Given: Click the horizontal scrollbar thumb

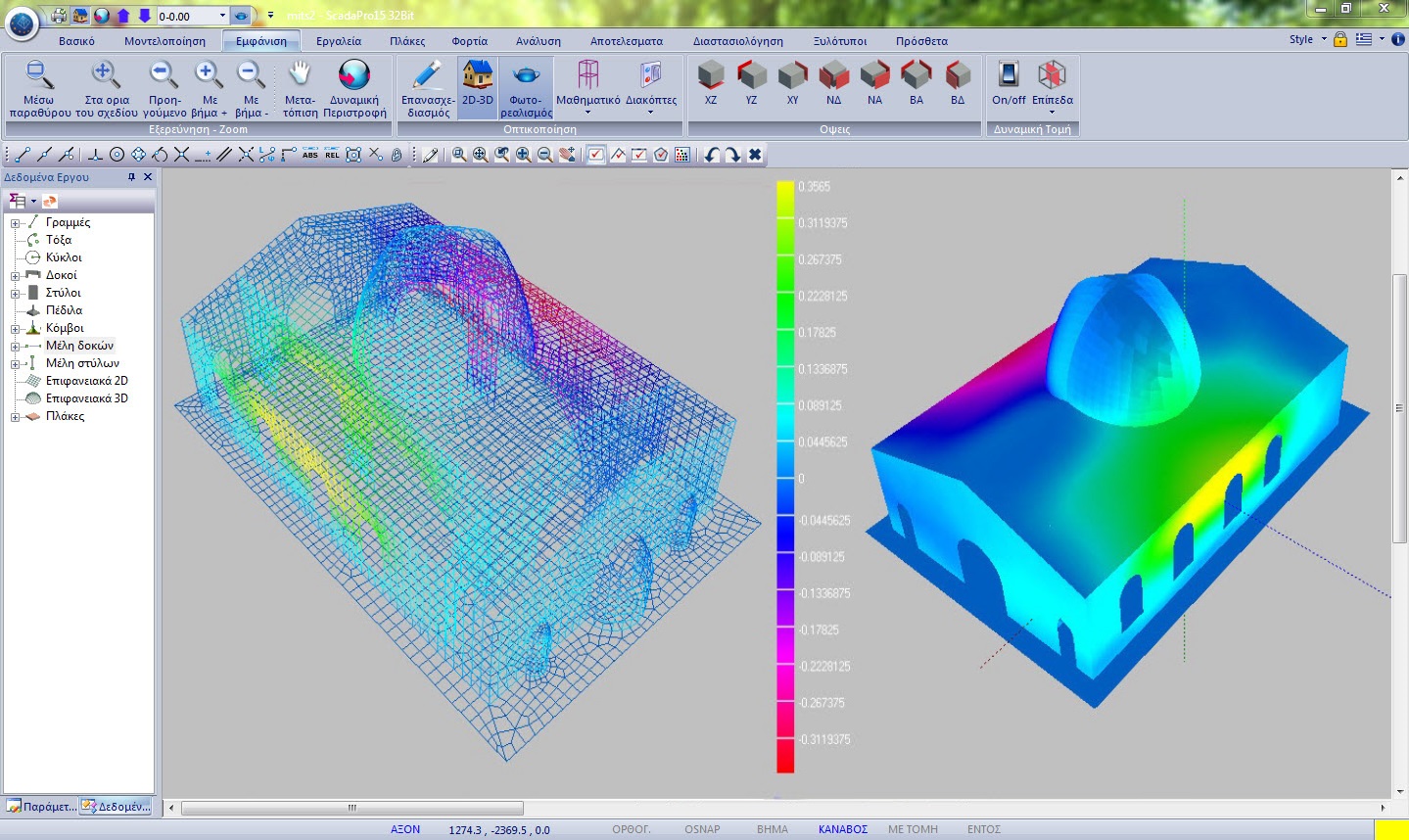Looking at the screenshot, I should click(352, 808).
